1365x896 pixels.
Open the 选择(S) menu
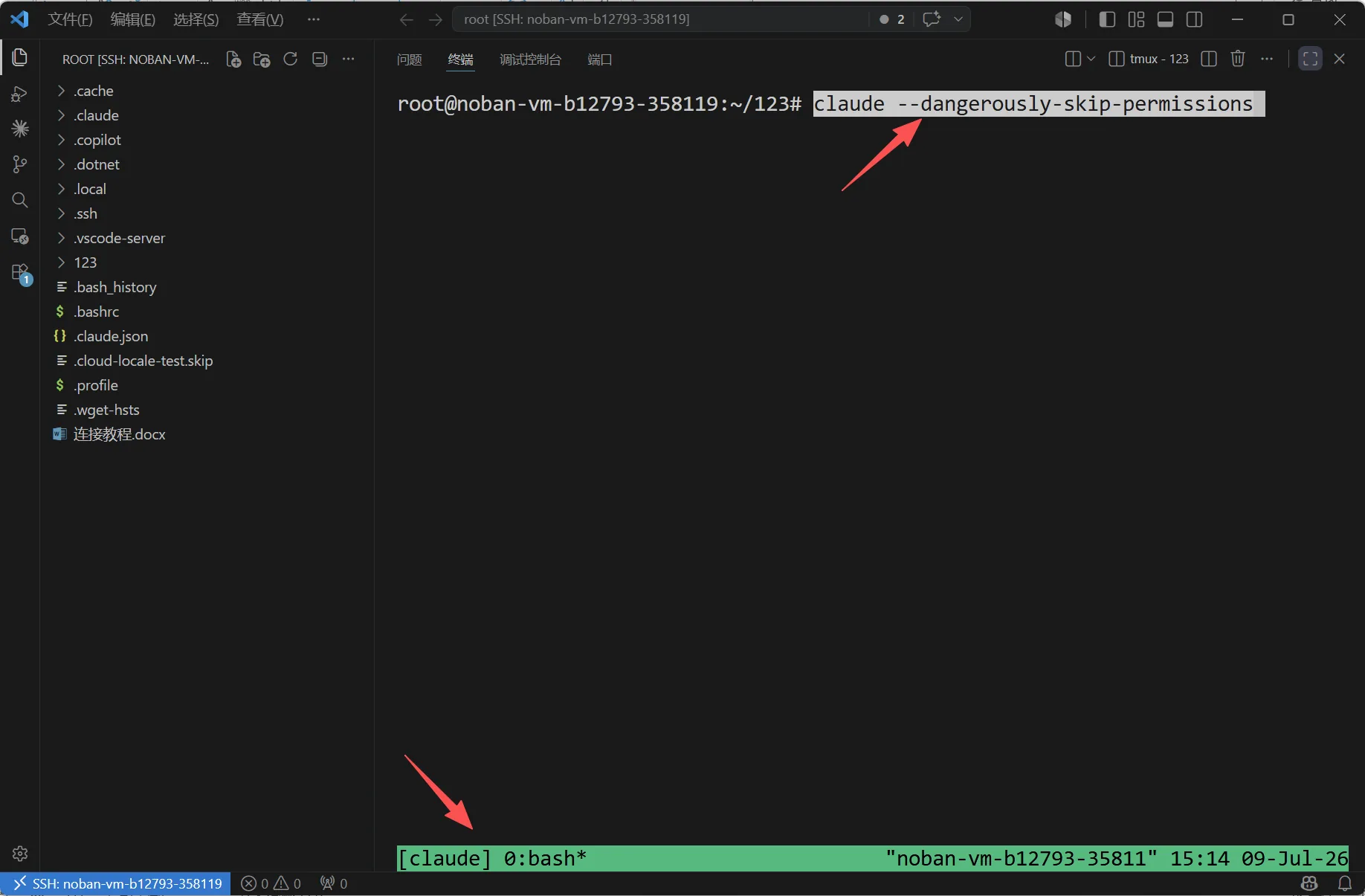pyautogui.click(x=196, y=19)
